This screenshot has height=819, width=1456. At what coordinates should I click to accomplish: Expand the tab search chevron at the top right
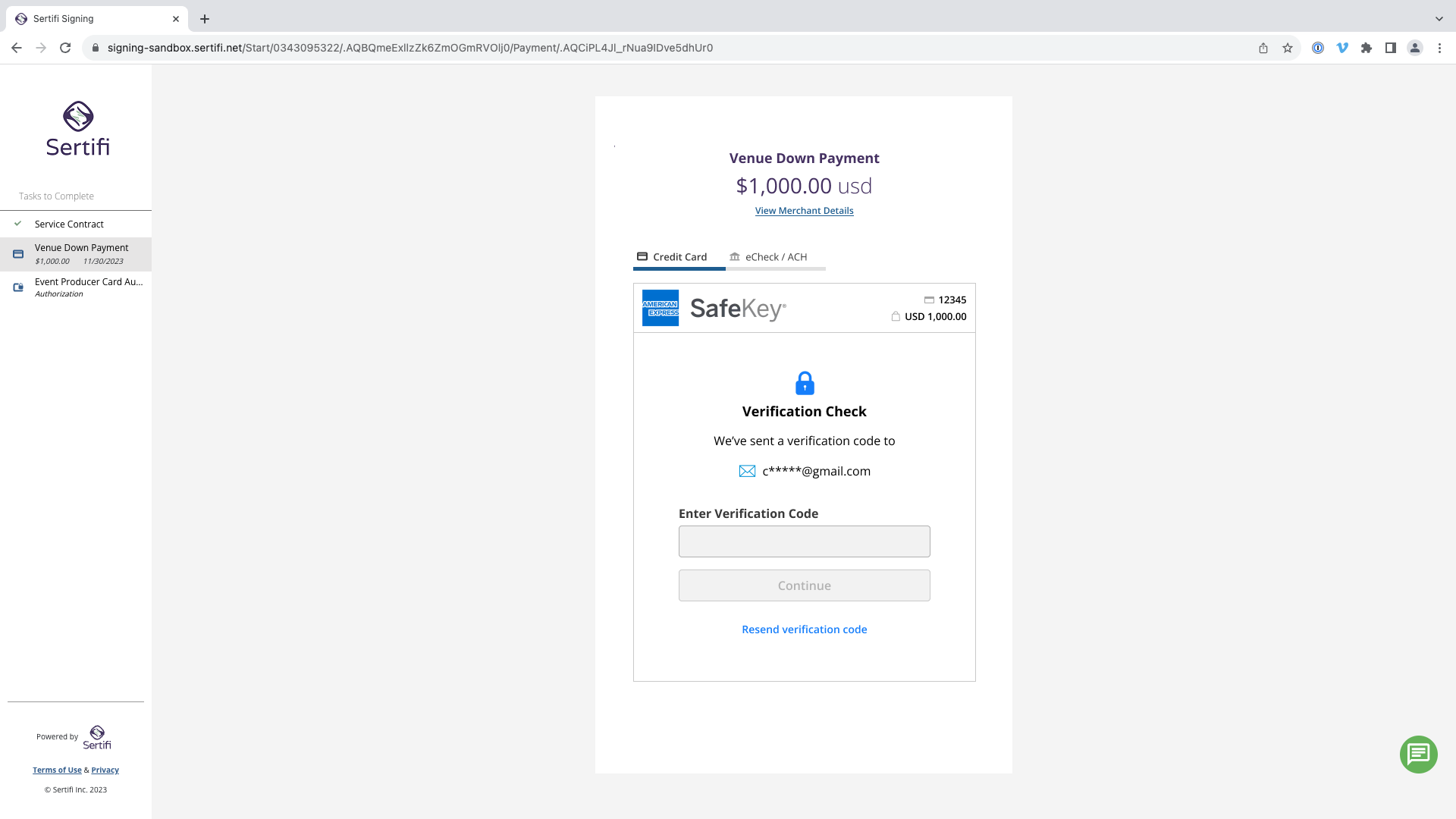tap(1439, 19)
